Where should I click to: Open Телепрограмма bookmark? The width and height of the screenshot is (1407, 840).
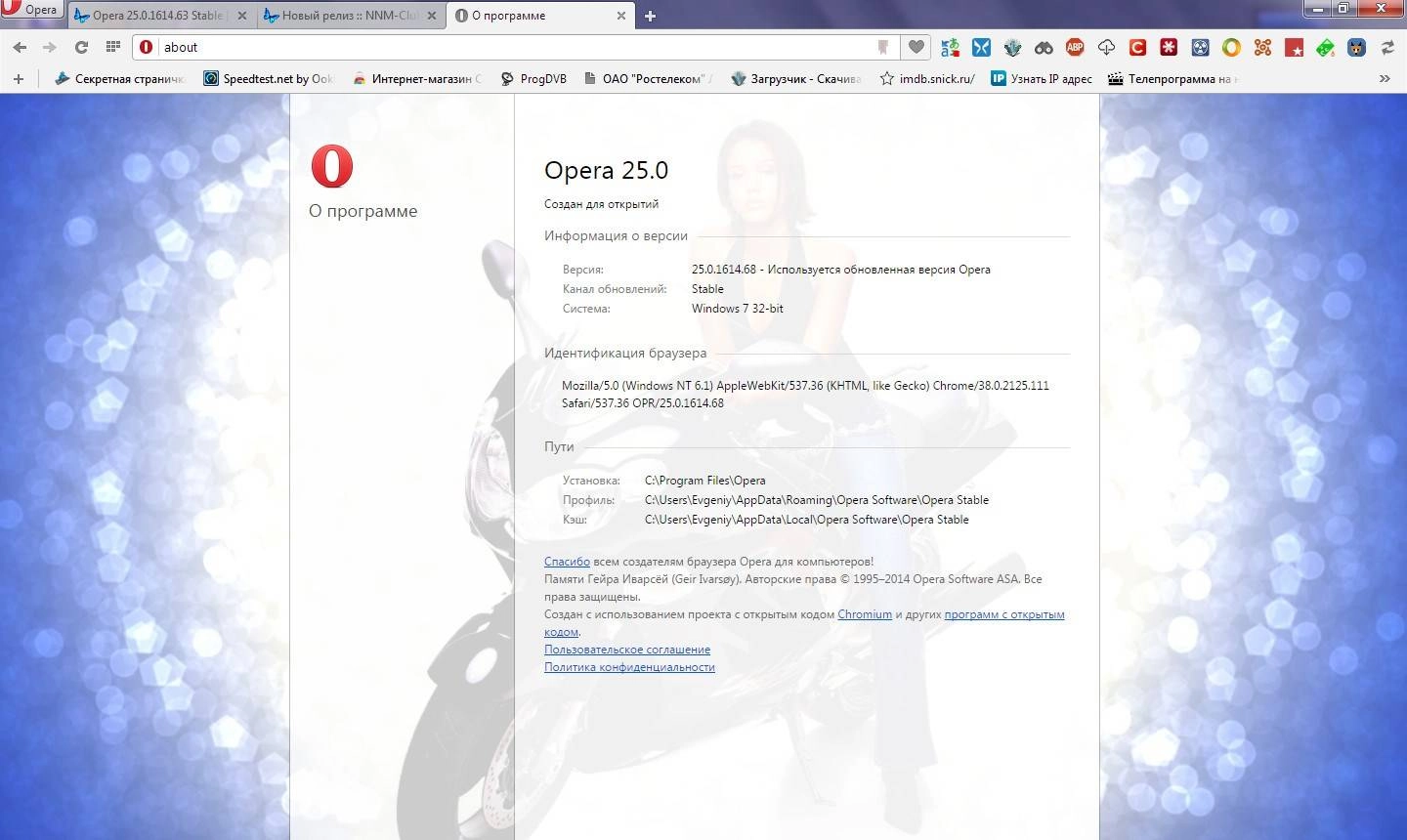click(x=1172, y=78)
